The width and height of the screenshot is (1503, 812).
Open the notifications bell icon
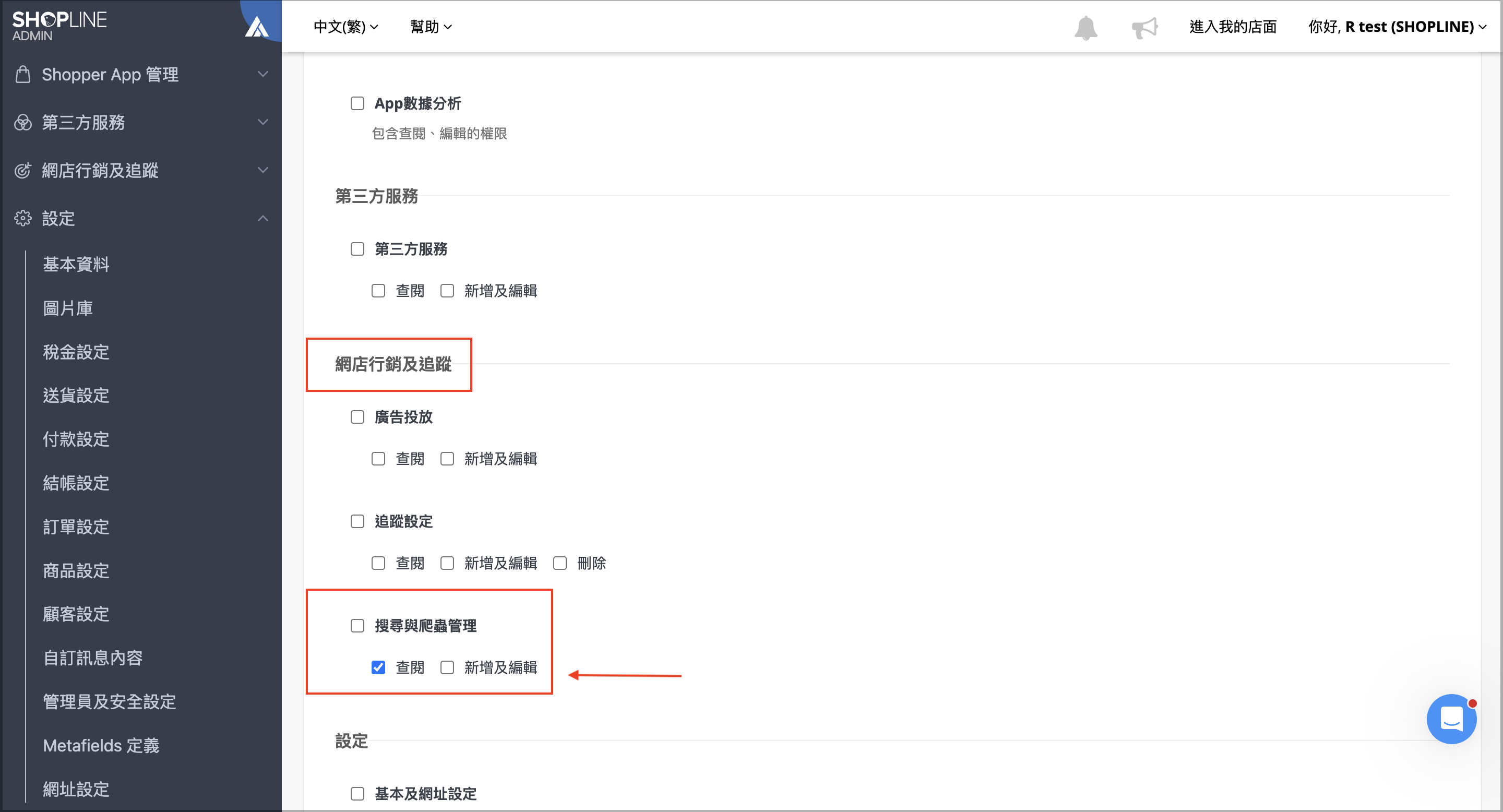(1086, 27)
